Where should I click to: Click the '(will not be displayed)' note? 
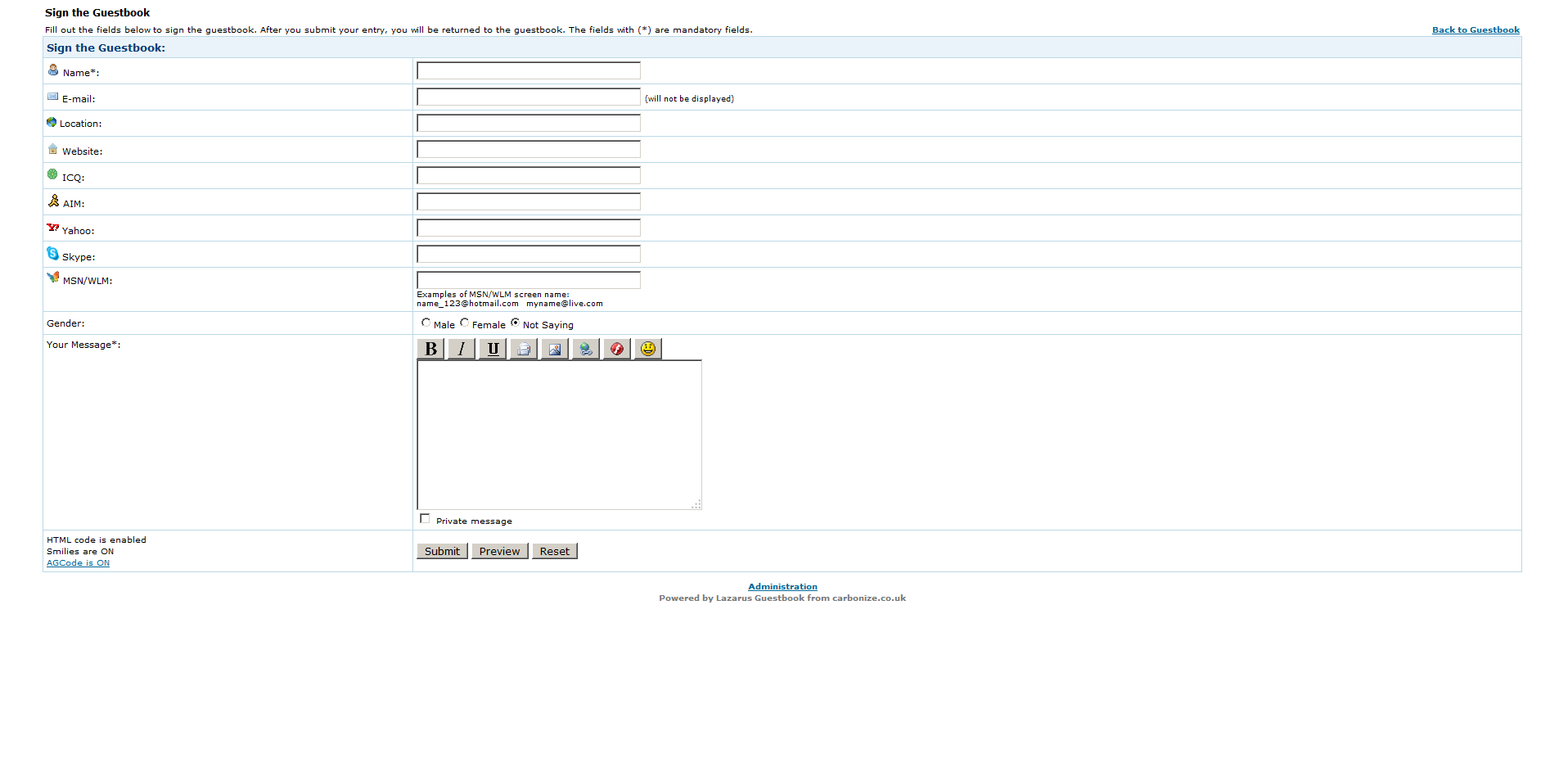pyautogui.click(x=689, y=99)
